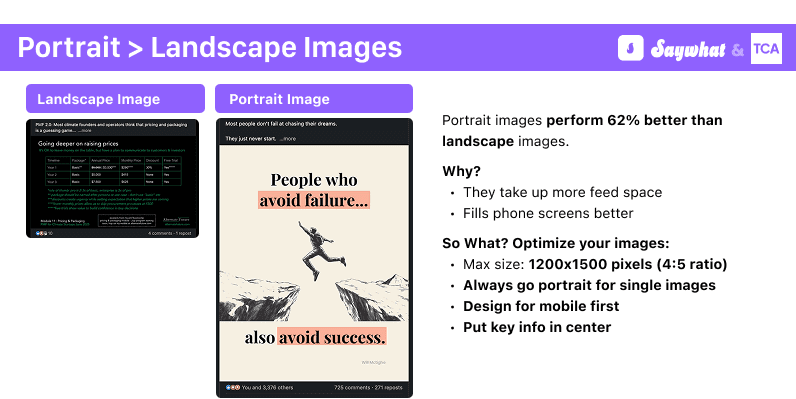Click reaction icons on the landscape post
Viewport: 796px width, 399px height.
tap(41, 234)
